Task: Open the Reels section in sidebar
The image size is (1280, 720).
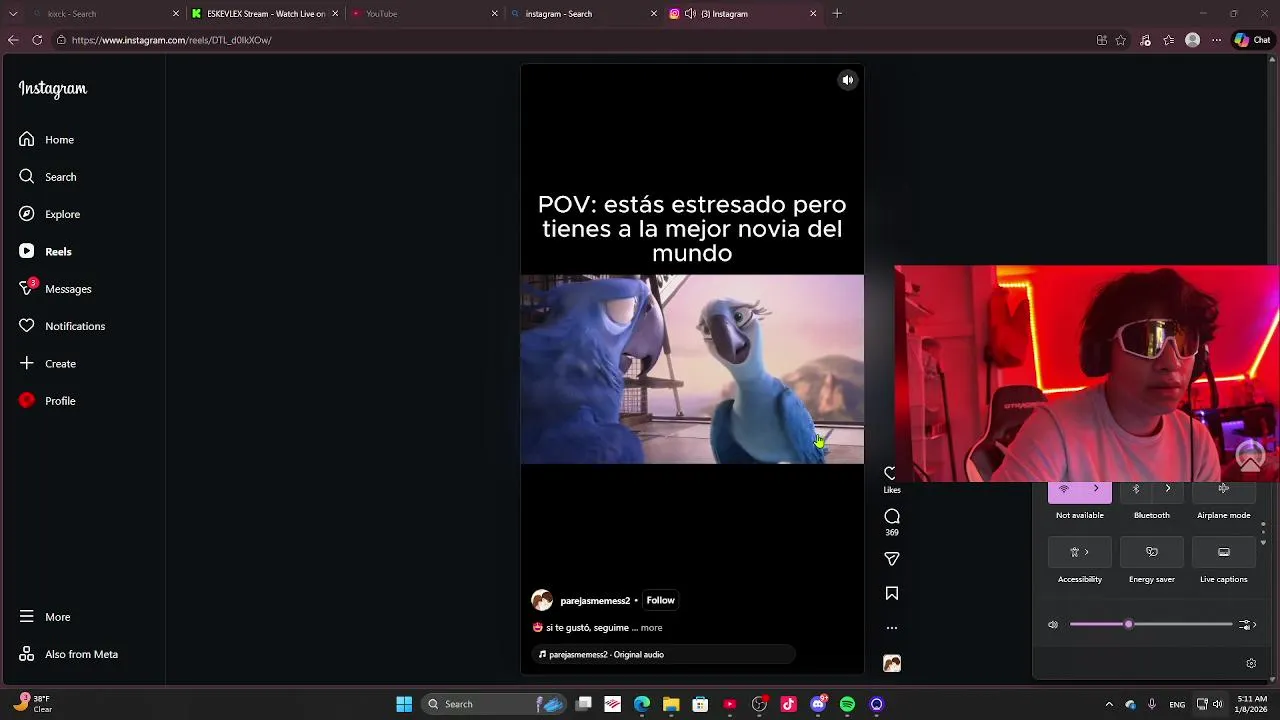Action: [x=45, y=251]
